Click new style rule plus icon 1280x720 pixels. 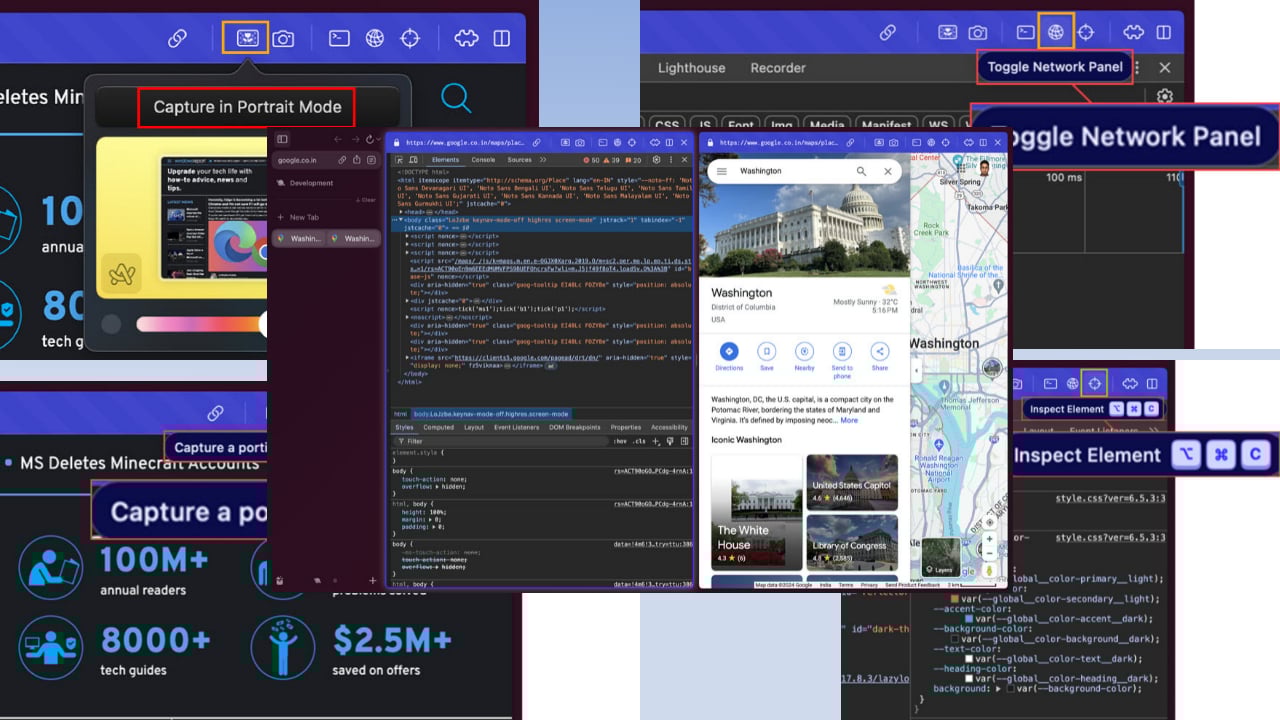656,441
